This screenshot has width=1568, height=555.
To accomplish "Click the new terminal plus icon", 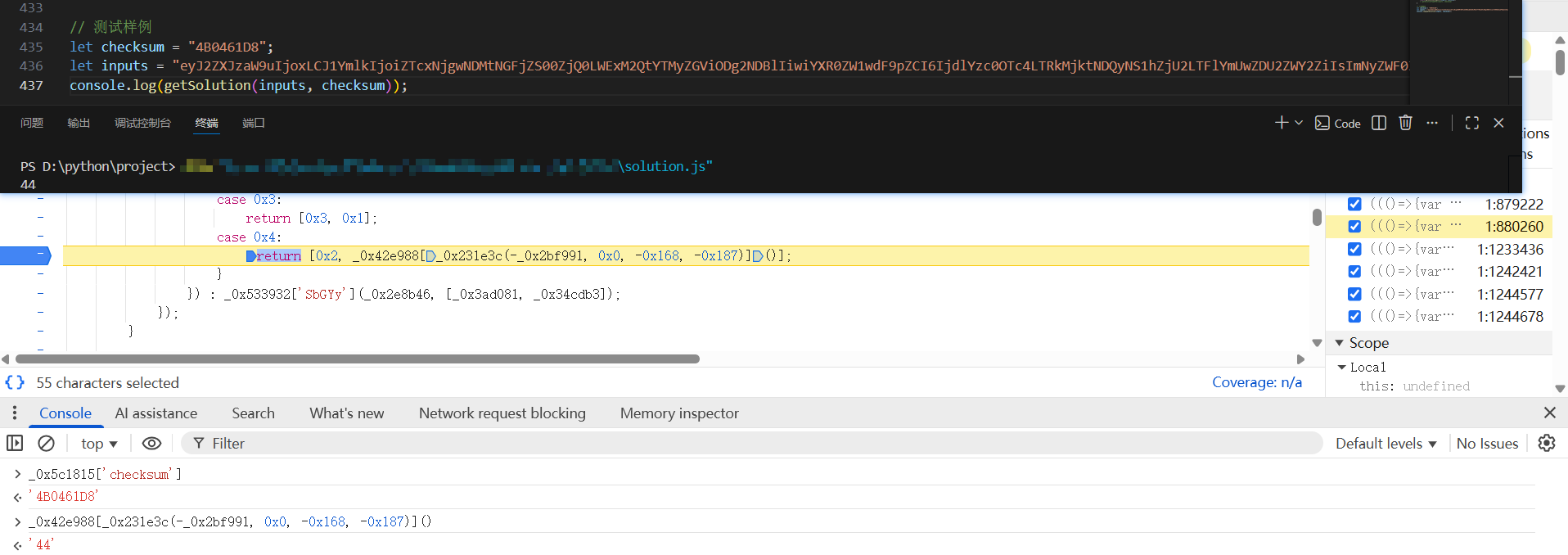I will [x=1281, y=123].
